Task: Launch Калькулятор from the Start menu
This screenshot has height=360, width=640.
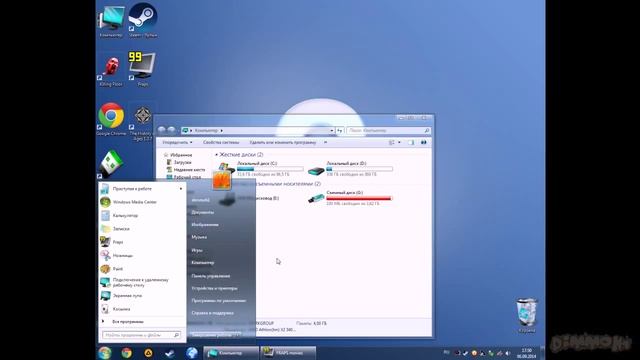Action: coord(142,216)
